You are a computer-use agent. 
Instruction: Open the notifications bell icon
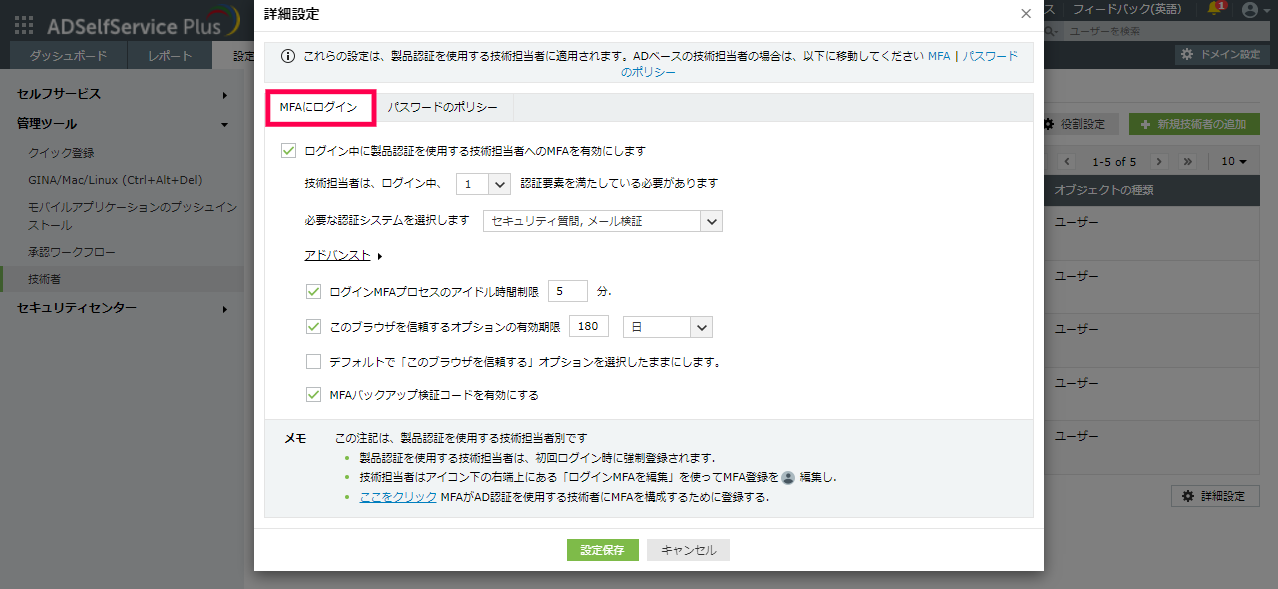pyautogui.click(x=1215, y=9)
